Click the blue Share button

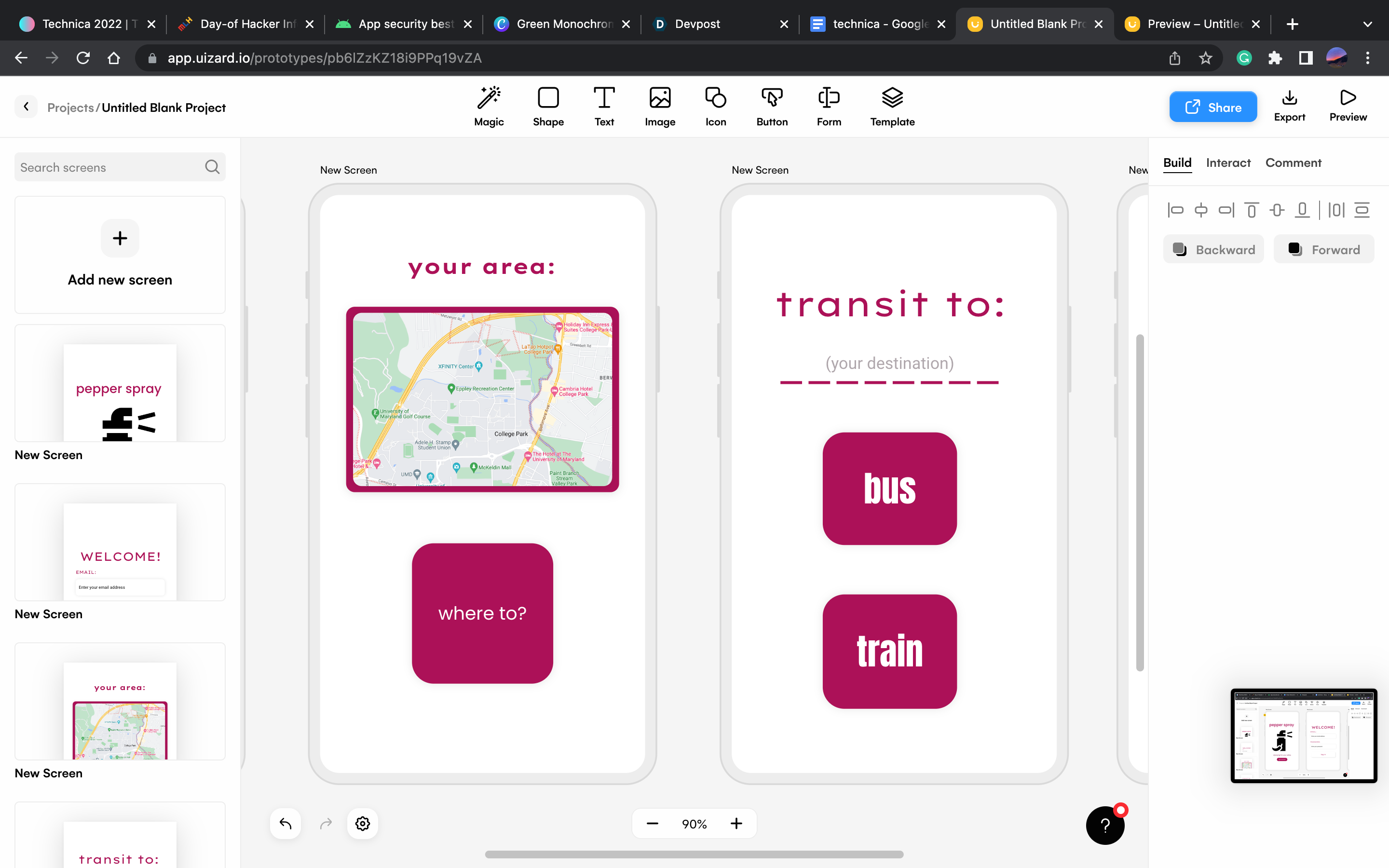pyautogui.click(x=1213, y=107)
